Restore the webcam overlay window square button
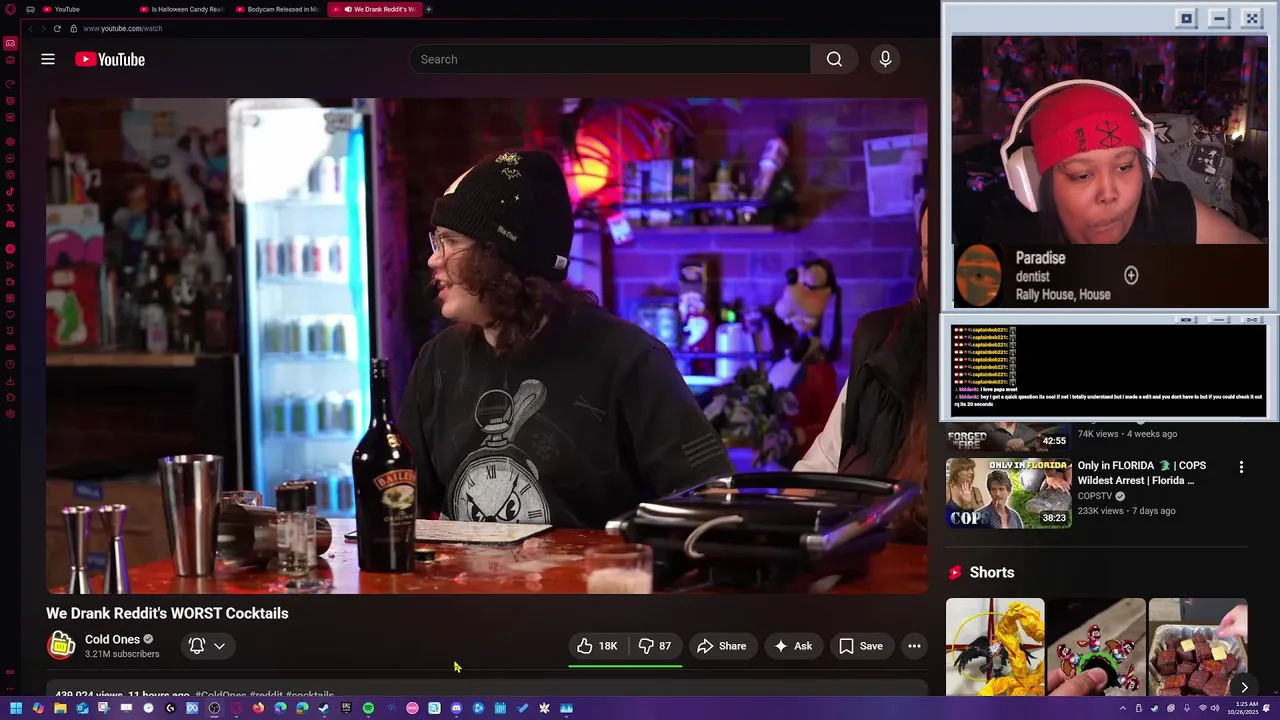The height and width of the screenshot is (720, 1280). point(1186,18)
